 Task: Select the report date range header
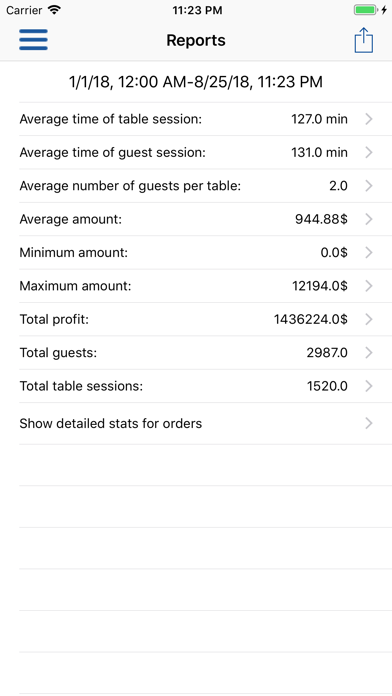[x=196, y=82]
